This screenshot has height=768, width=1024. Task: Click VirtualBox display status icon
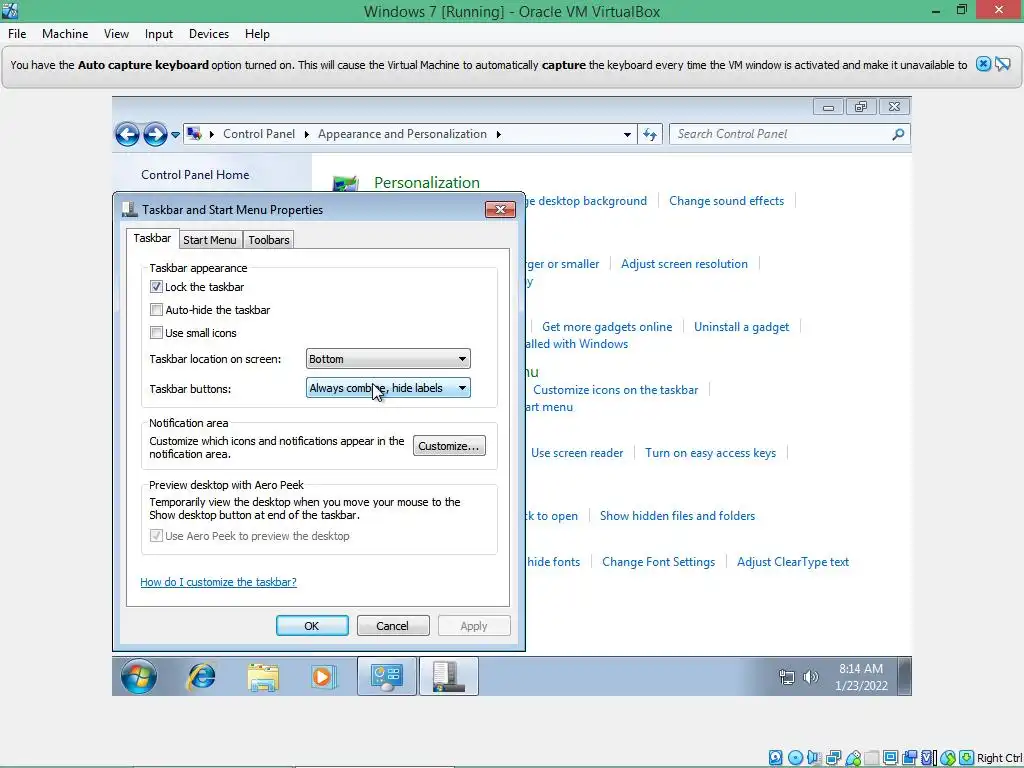coord(890,758)
